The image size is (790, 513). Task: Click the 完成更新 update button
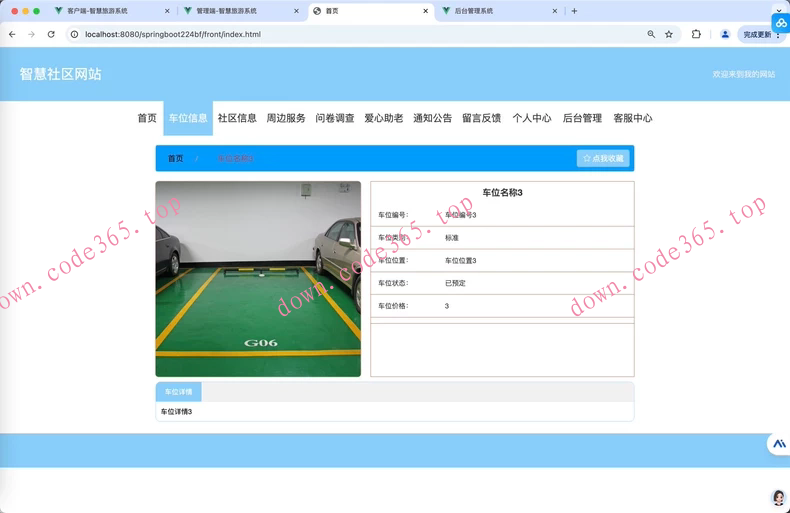tap(760, 34)
